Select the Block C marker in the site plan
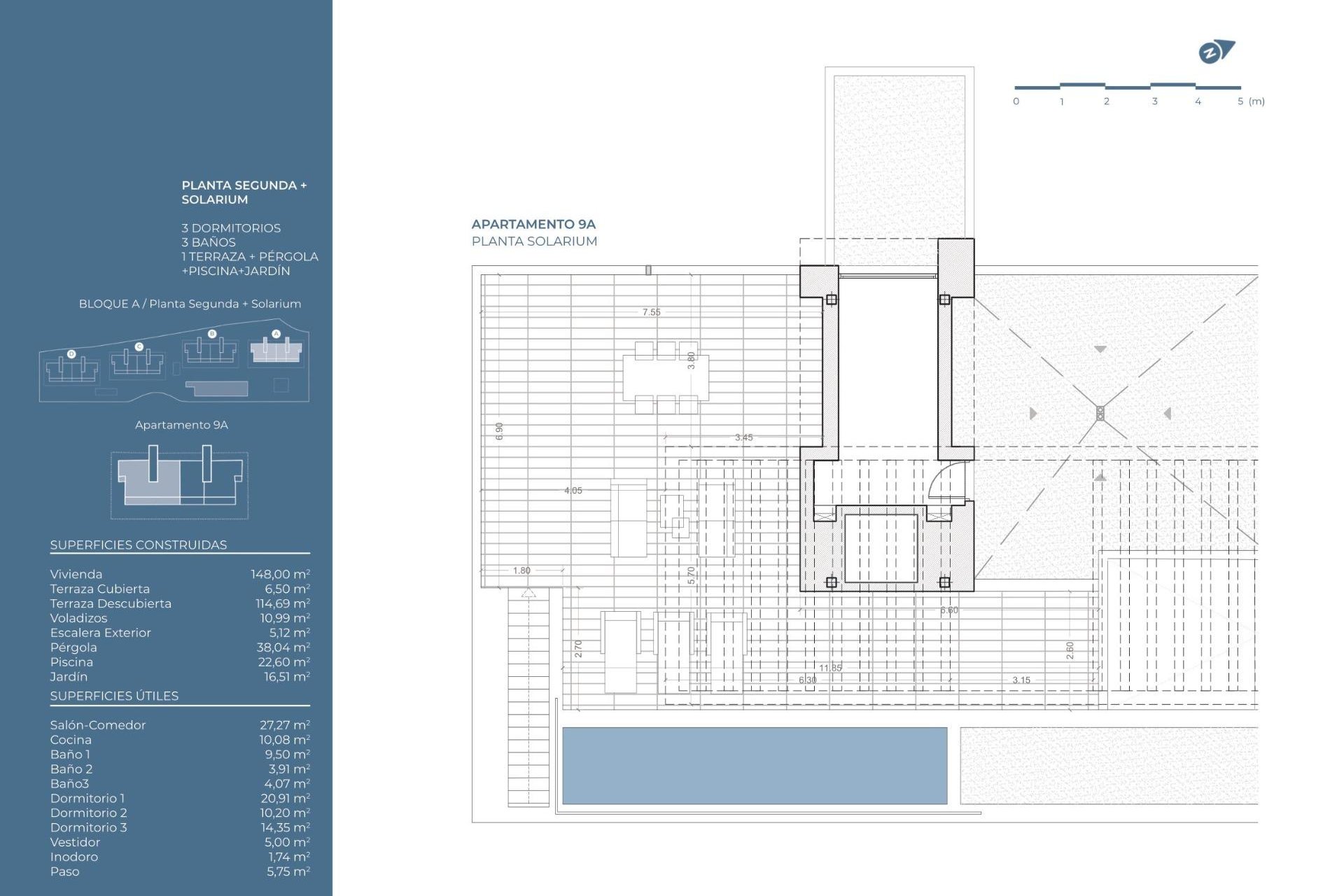Screen dimensions: 1344x896 139,346
